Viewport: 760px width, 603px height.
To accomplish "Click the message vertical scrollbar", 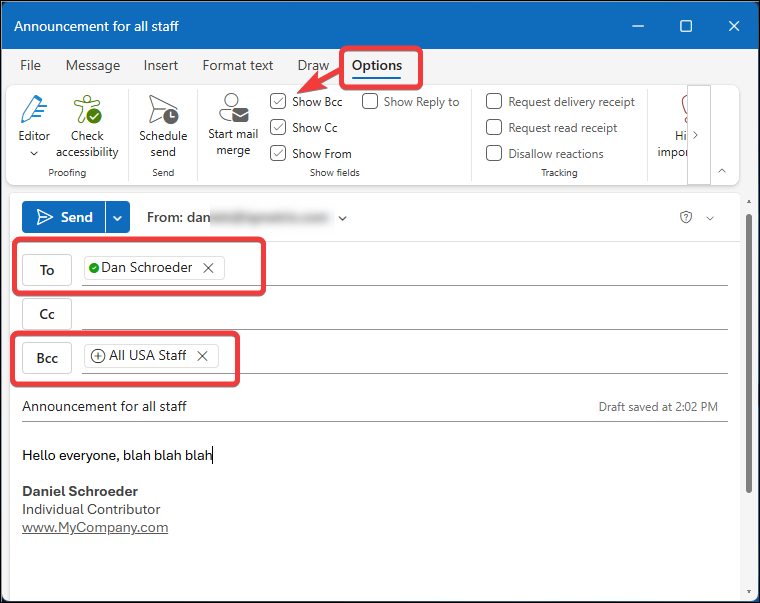I will point(749,353).
